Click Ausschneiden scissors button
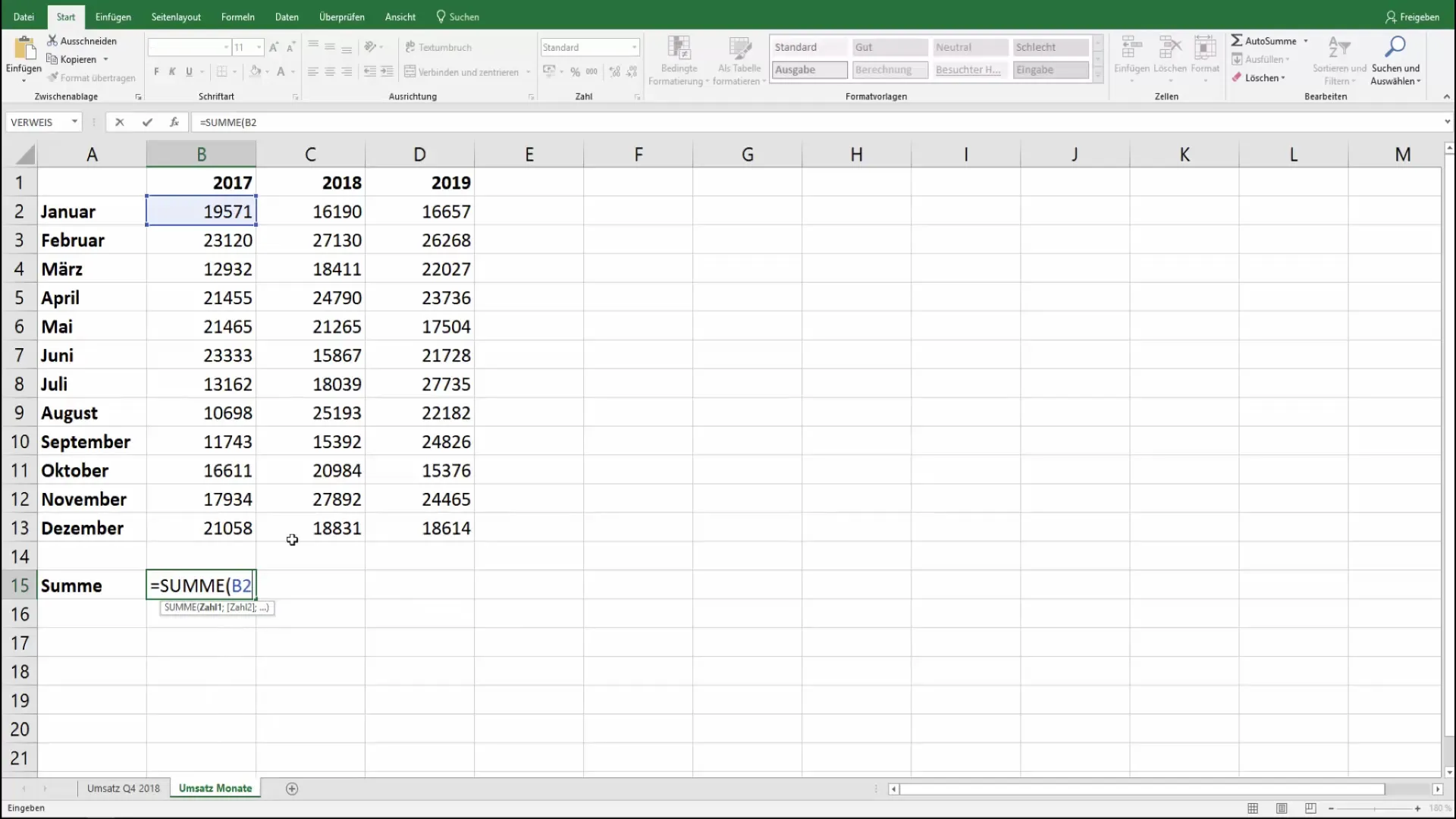1456x819 pixels. [82, 41]
